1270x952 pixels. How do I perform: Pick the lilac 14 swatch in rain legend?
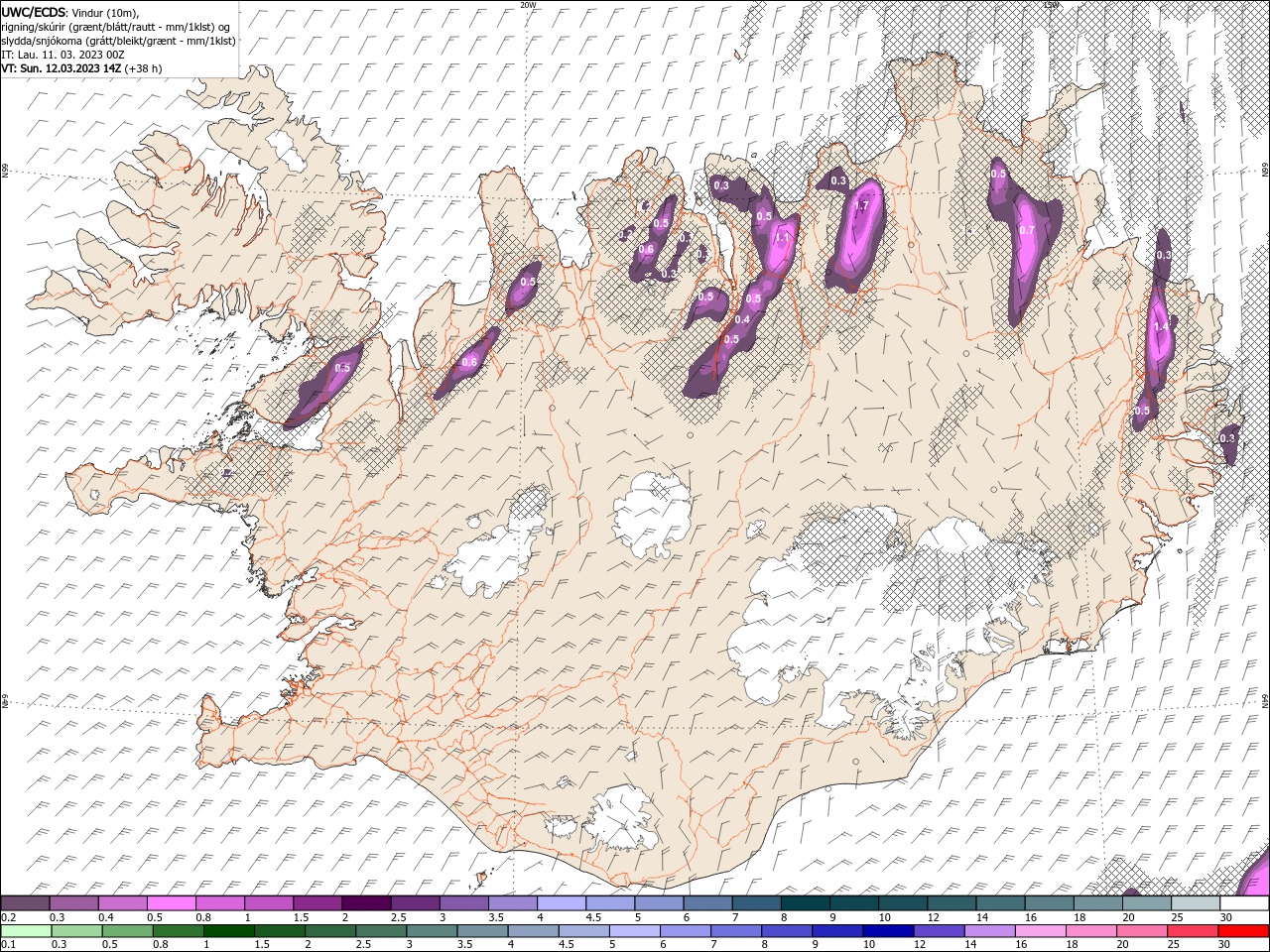pos(990,931)
